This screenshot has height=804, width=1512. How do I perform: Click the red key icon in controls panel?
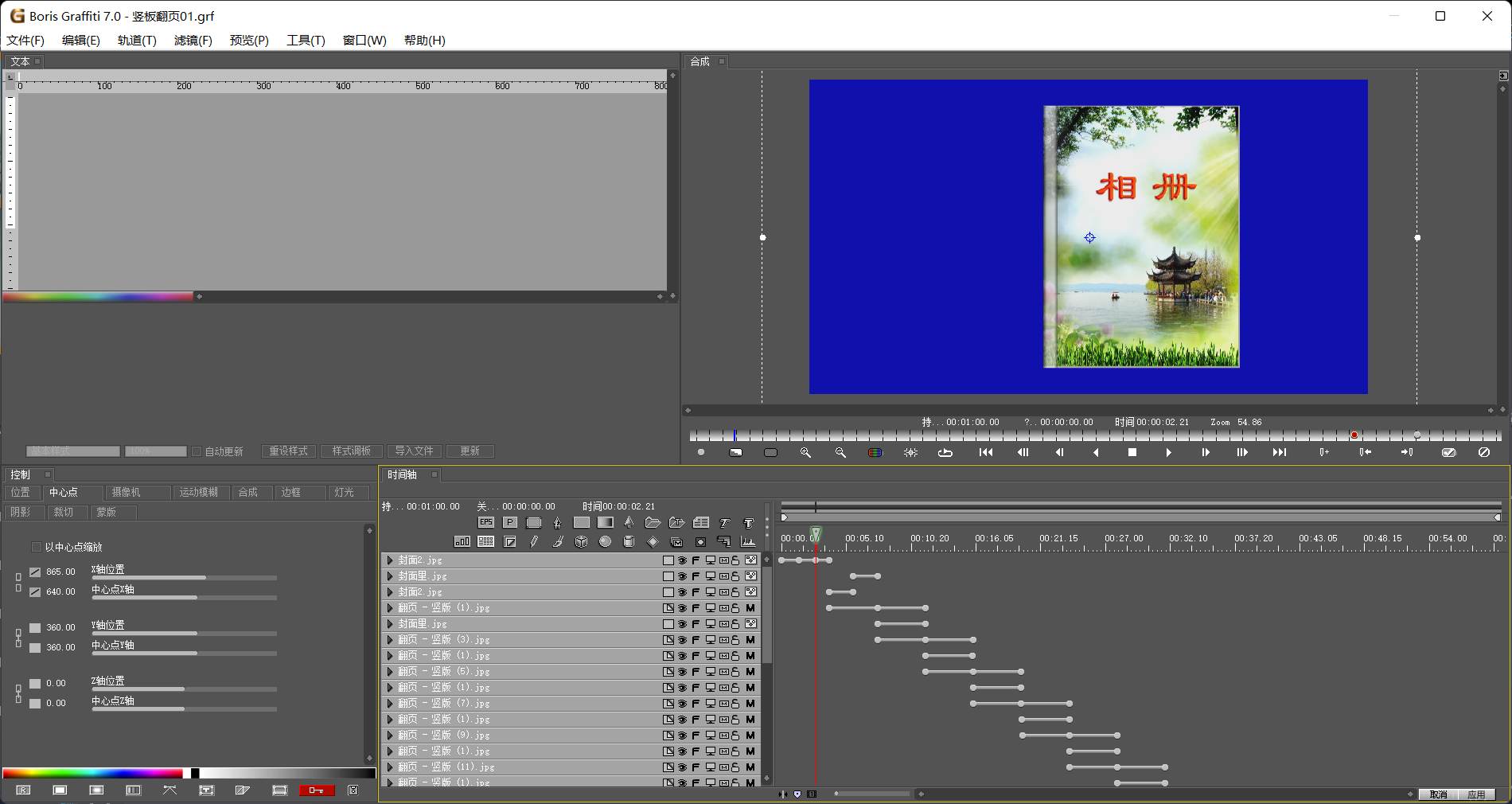(317, 790)
